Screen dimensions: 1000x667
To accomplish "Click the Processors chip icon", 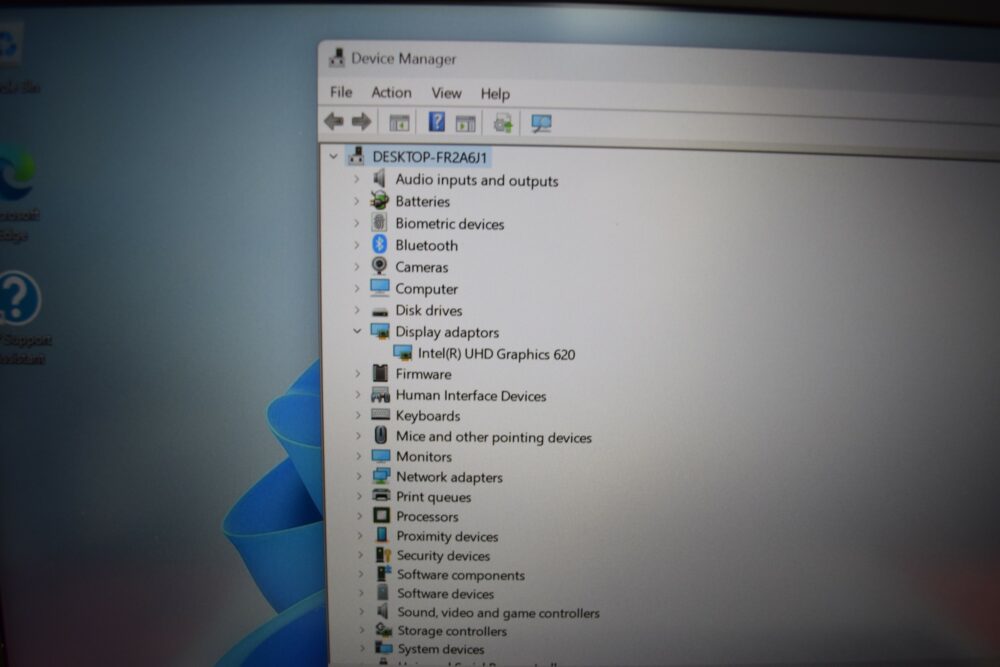I will [x=381, y=515].
